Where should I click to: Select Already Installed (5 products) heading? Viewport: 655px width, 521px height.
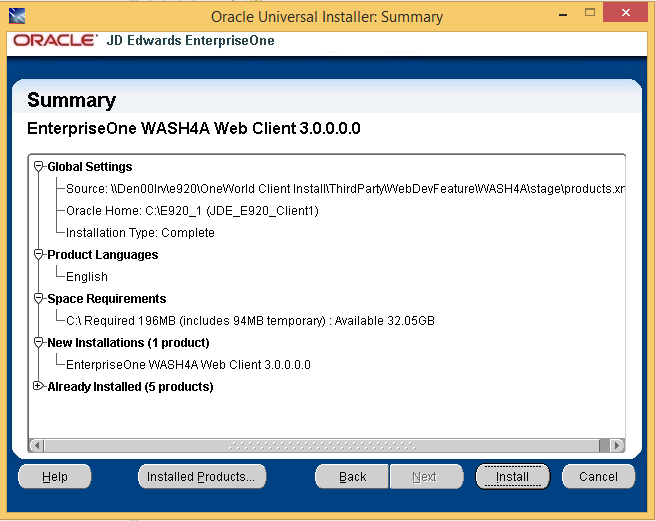tap(130, 386)
